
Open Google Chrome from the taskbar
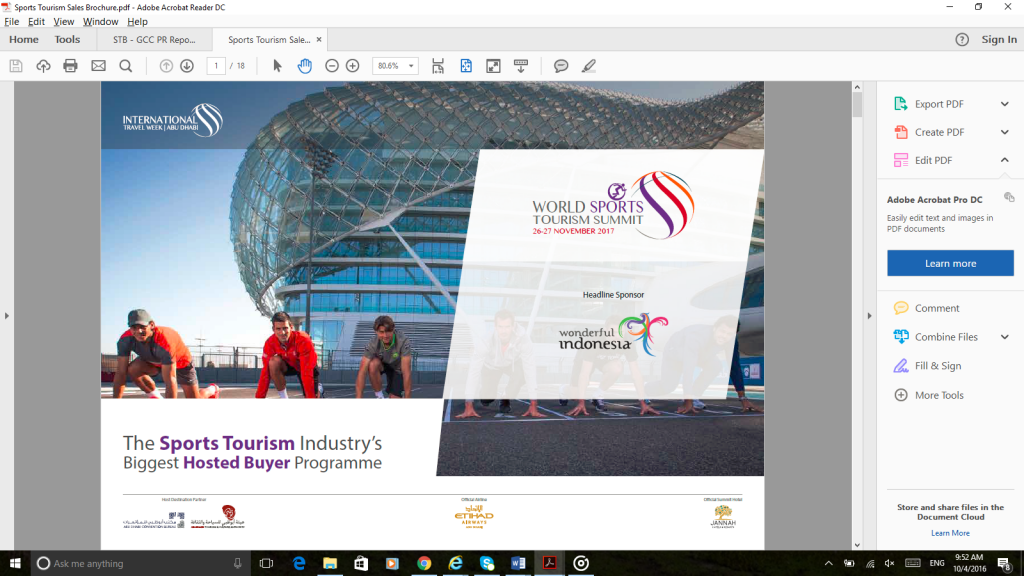423,563
